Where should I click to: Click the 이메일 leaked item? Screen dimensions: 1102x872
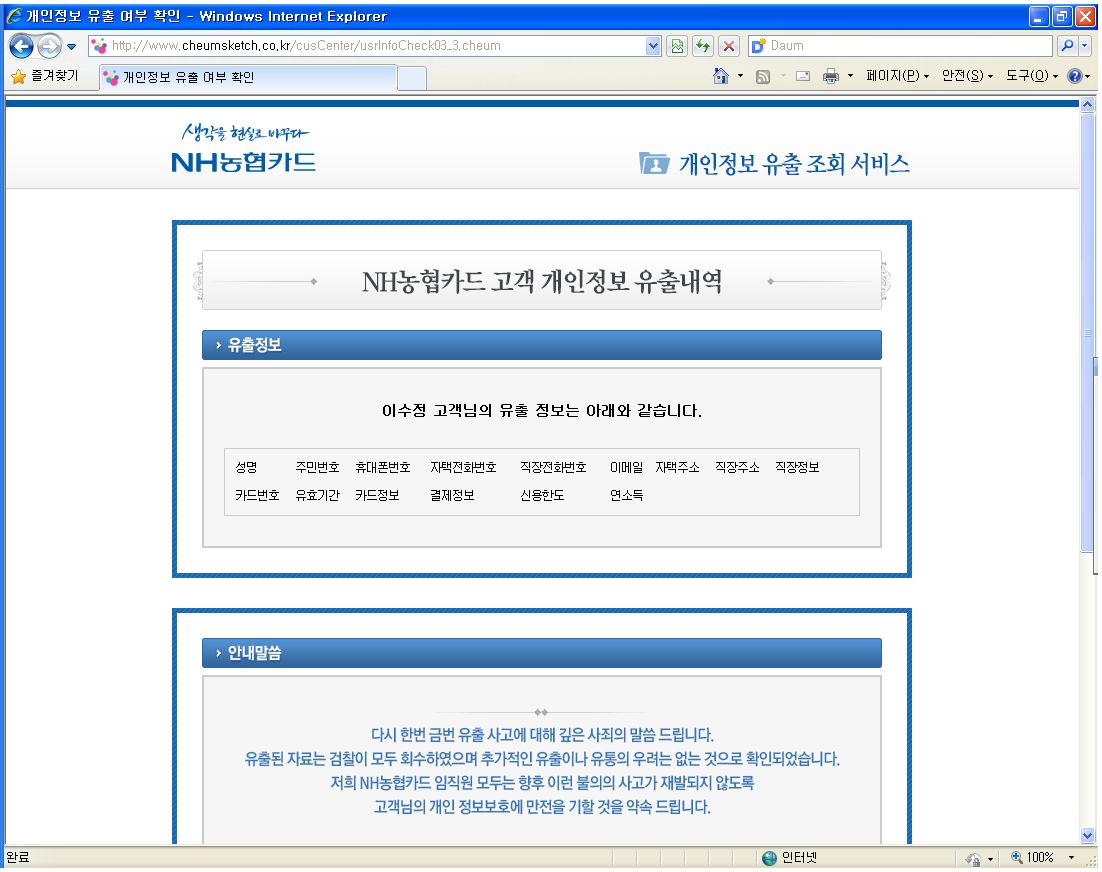[626, 467]
